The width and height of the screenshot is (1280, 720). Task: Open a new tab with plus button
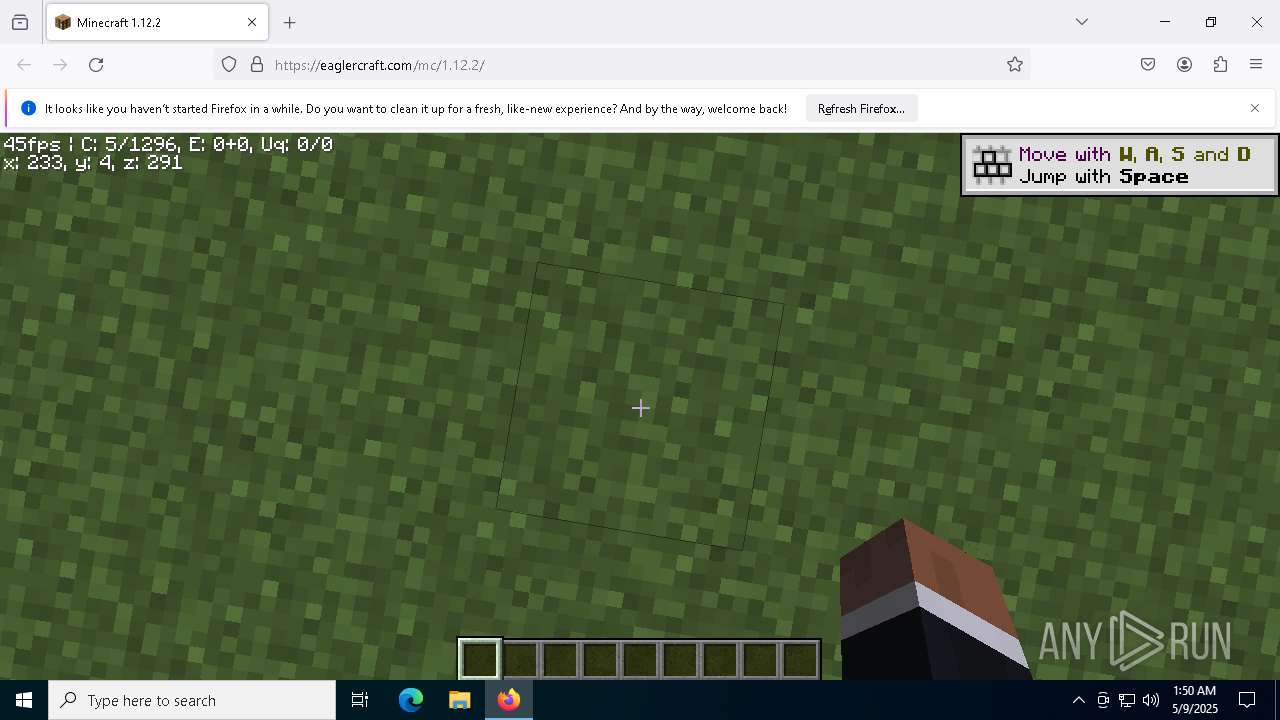point(290,22)
